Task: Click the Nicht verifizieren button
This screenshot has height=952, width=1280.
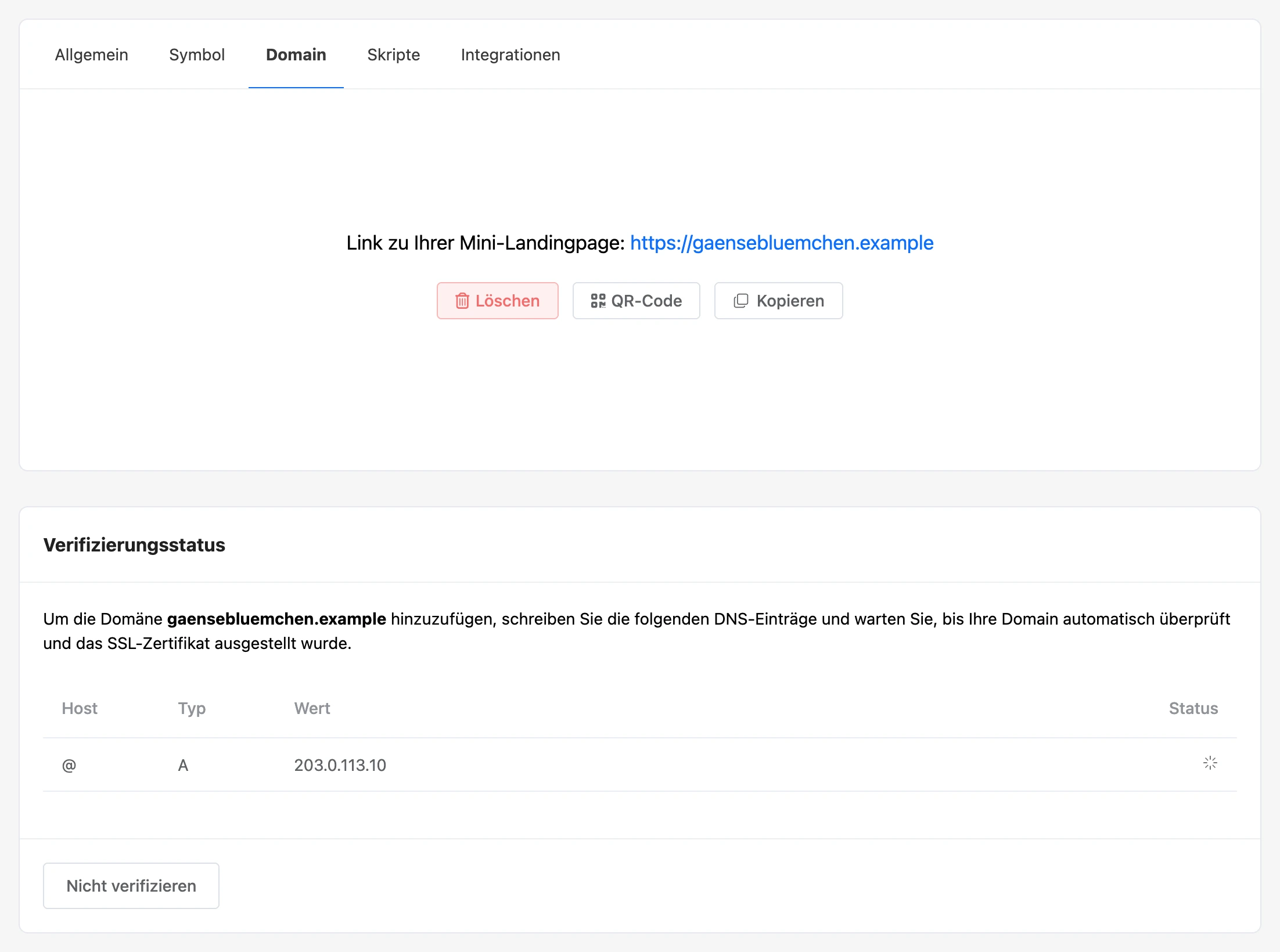Action: [131, 886]
